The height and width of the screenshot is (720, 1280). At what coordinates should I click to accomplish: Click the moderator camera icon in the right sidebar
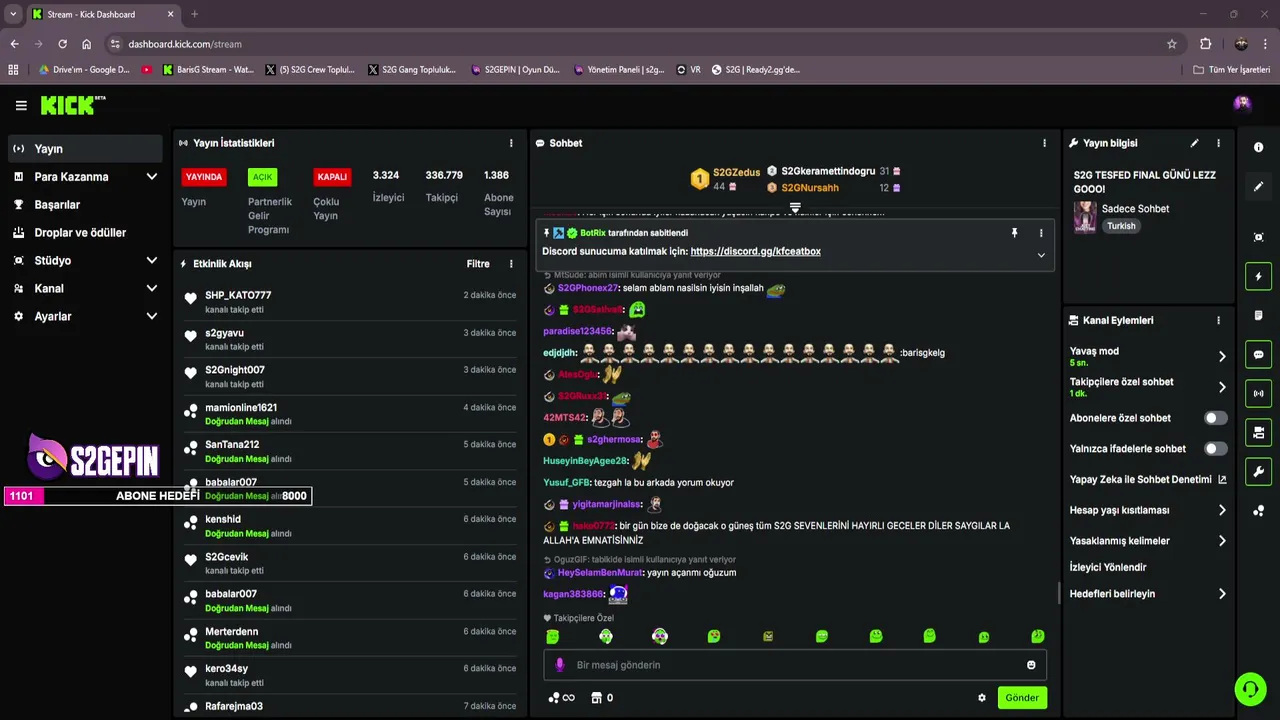click(x=1258, y=432)
